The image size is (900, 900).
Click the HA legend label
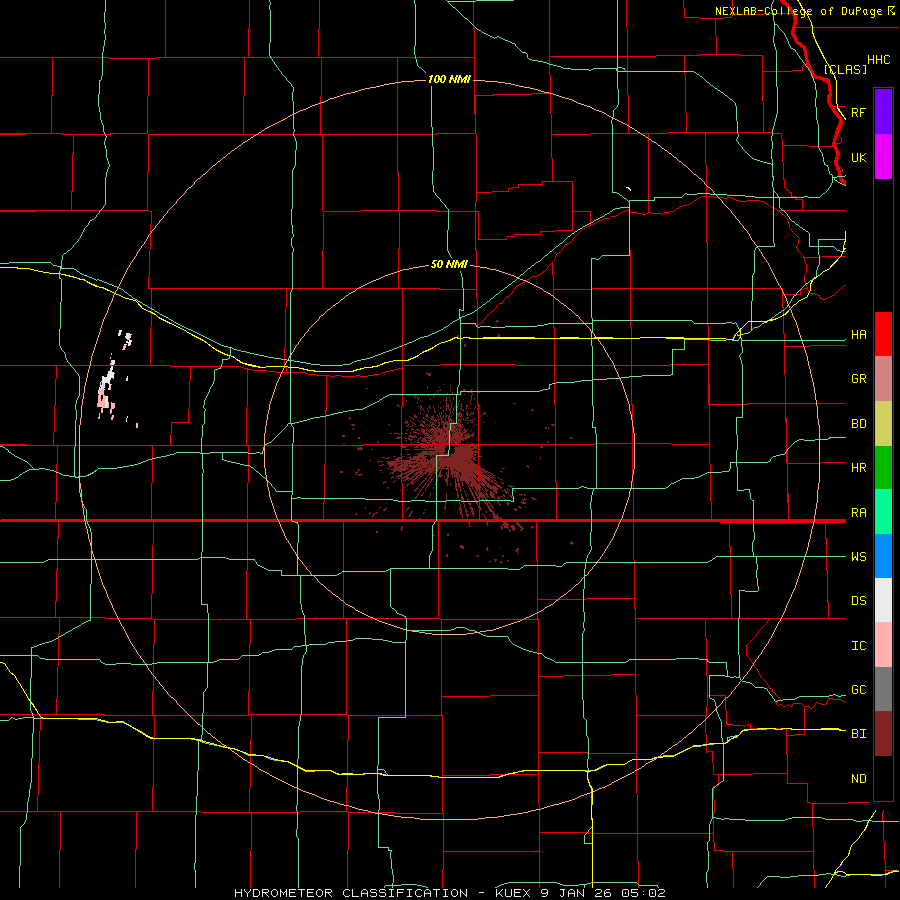(858, 335)
